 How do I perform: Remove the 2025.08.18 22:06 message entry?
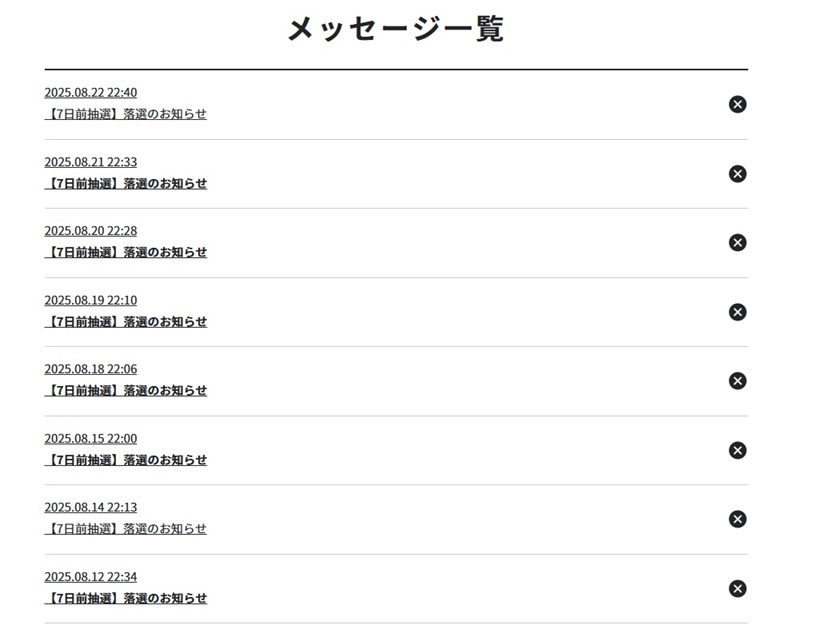pyautogui.click(x=737, y=381)
